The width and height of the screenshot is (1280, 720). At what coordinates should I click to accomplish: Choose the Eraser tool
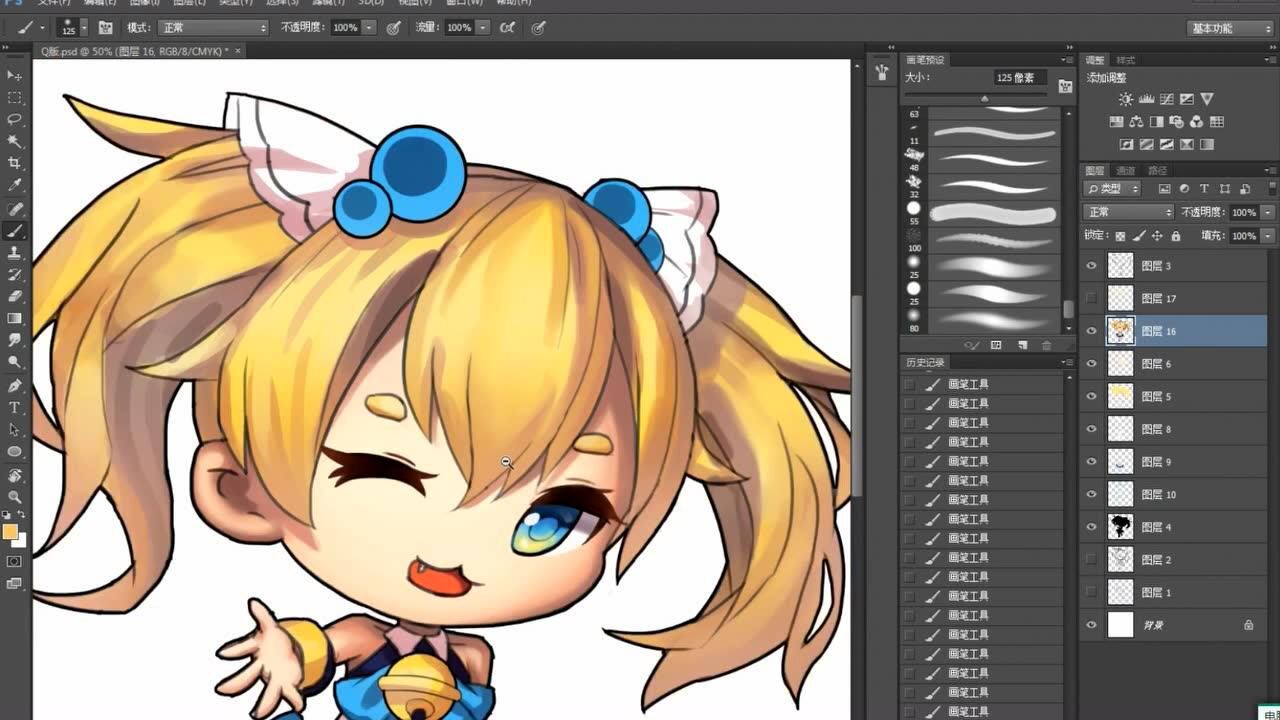pyautogui.click(x=15, y=297)
